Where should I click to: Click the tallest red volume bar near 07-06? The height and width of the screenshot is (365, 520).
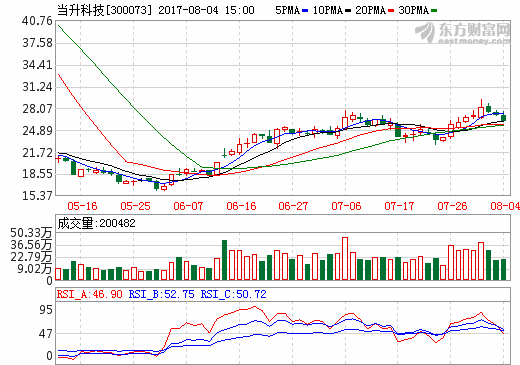pyautogui.click(x=345, y=259)
